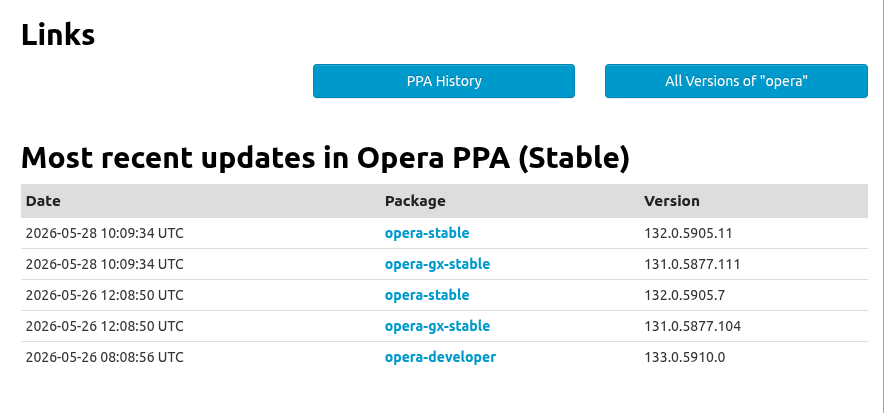
Task: Open the PPA History button
Action: (444, 81)
